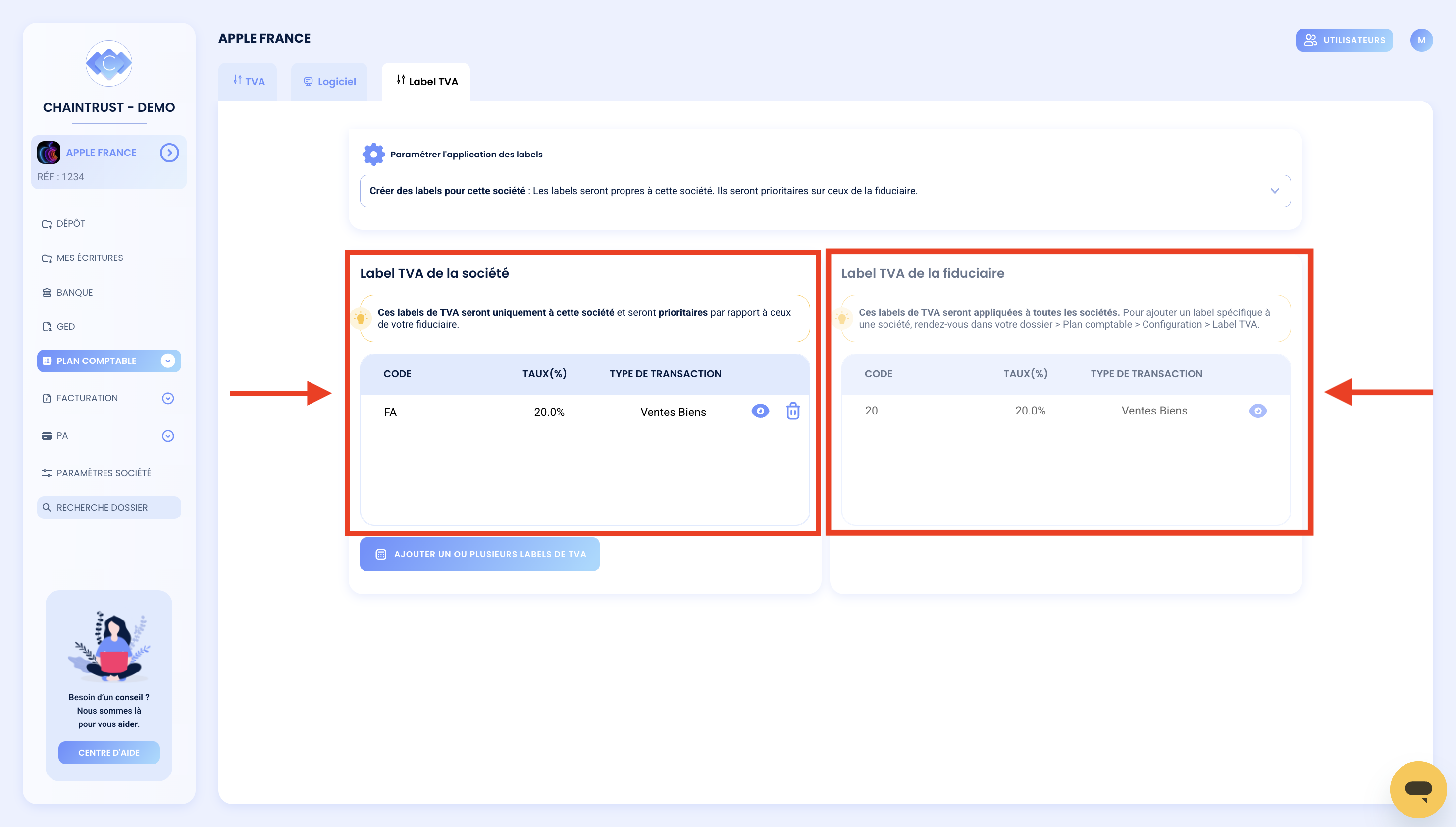Open the yellow chat support bubble
The image size is (1456, 827).
1418,789
